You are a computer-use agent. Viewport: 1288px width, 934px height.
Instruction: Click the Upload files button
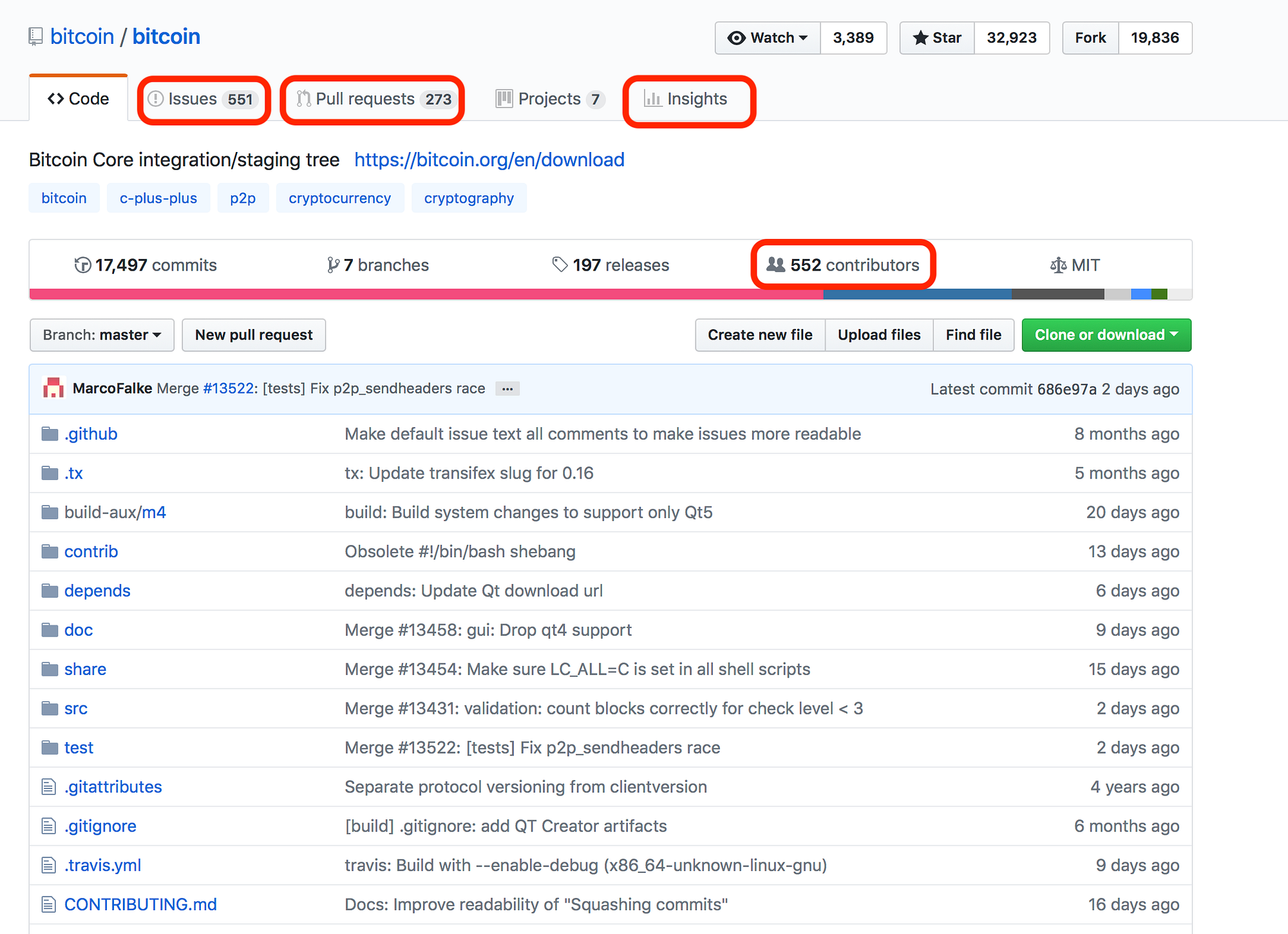point(879,336)
